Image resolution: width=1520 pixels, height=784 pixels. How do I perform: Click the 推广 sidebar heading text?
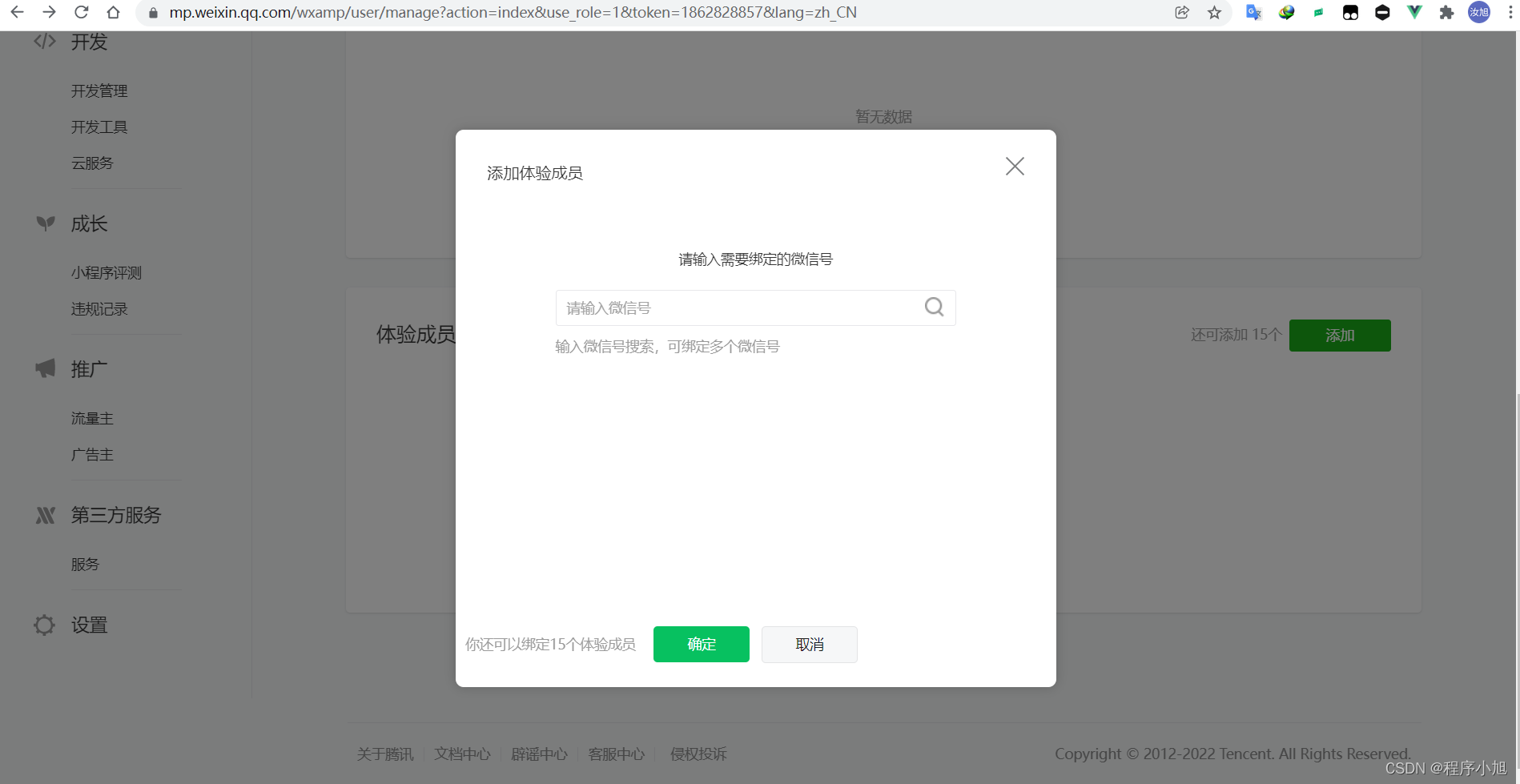(x=89, y=369)
